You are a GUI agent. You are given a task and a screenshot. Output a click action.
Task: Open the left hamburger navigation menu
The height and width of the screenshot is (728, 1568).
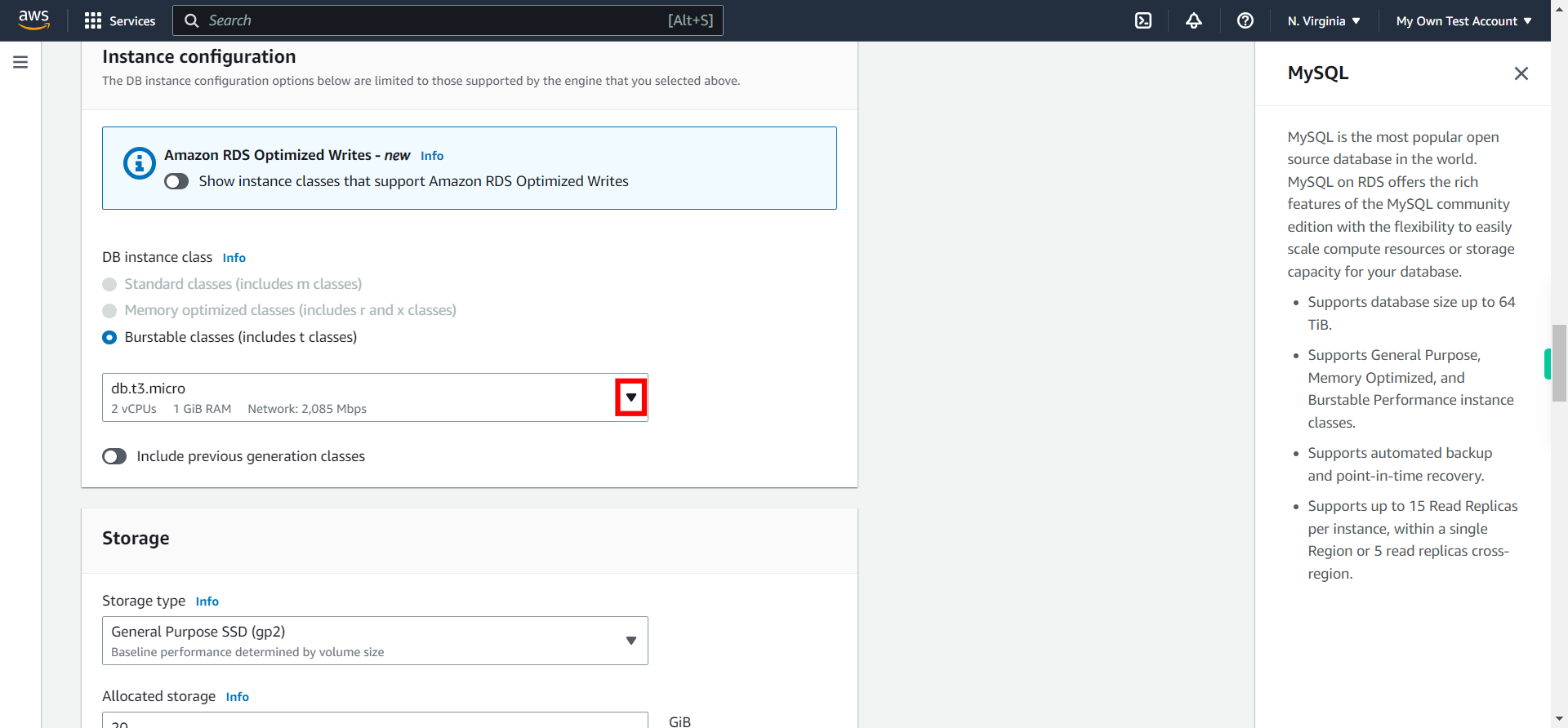coord(20,62)
